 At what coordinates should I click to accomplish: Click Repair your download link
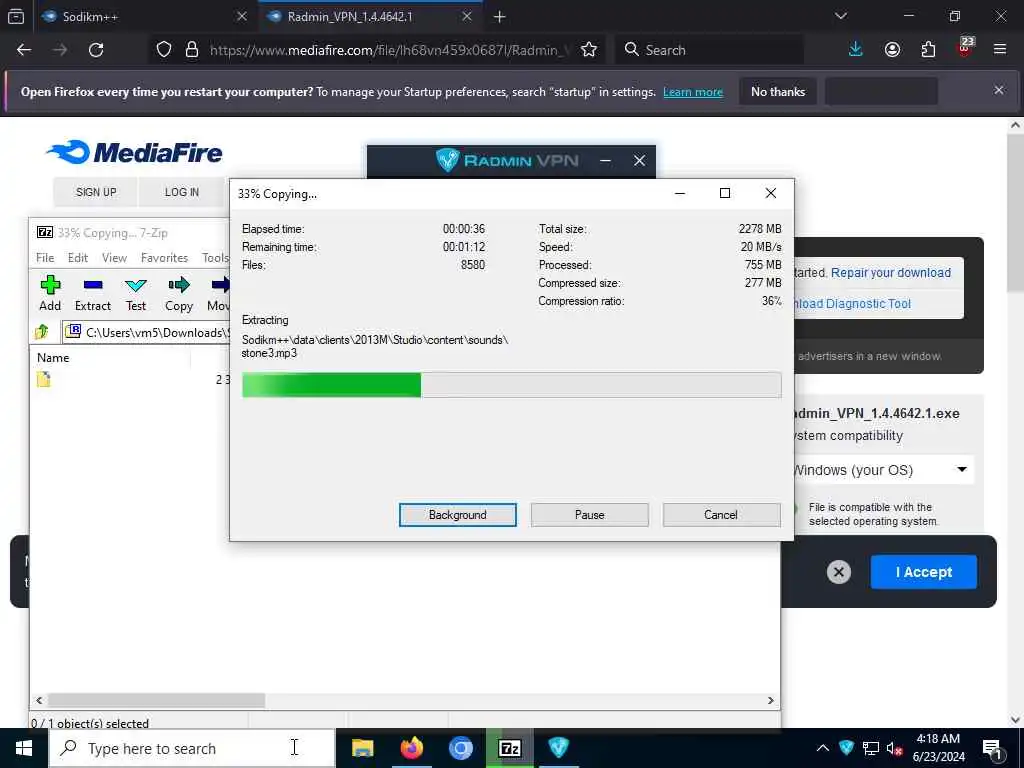click(891, 273)
